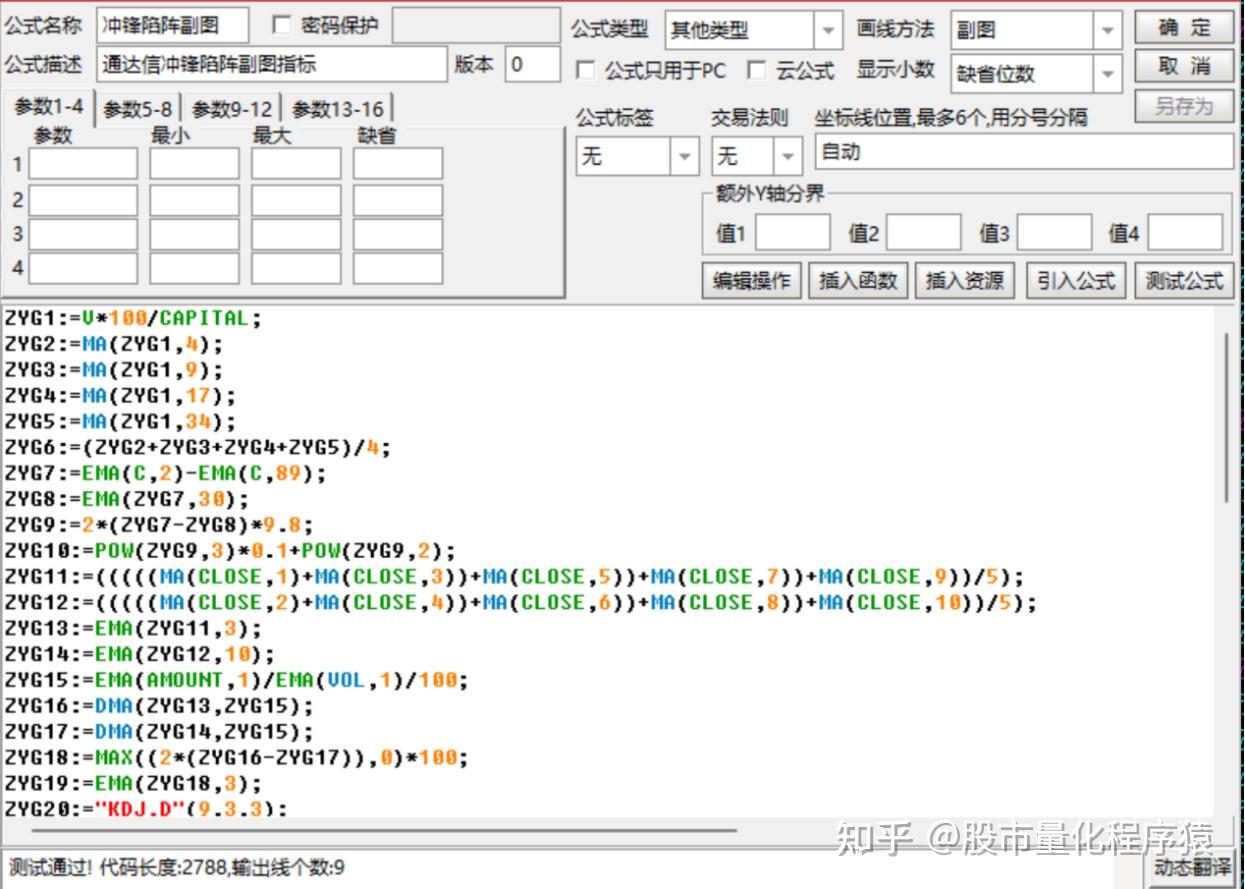The height and width of the screenshot is (889, 1245).
Task: Click the 版本 number field
Action: pyautogui.click(x=532, y=64)
